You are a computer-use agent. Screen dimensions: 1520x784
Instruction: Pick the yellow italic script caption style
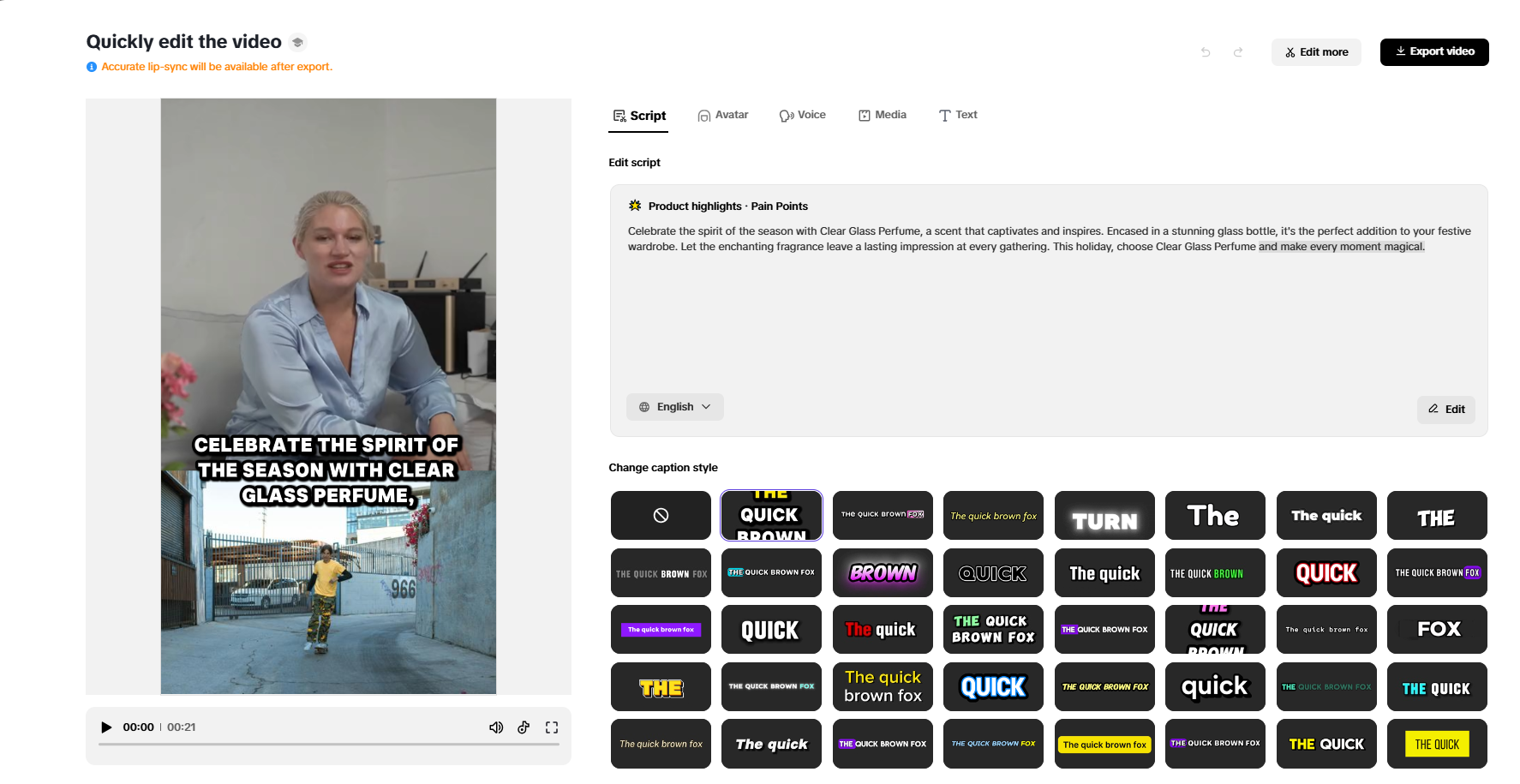[x=993, y=516]
